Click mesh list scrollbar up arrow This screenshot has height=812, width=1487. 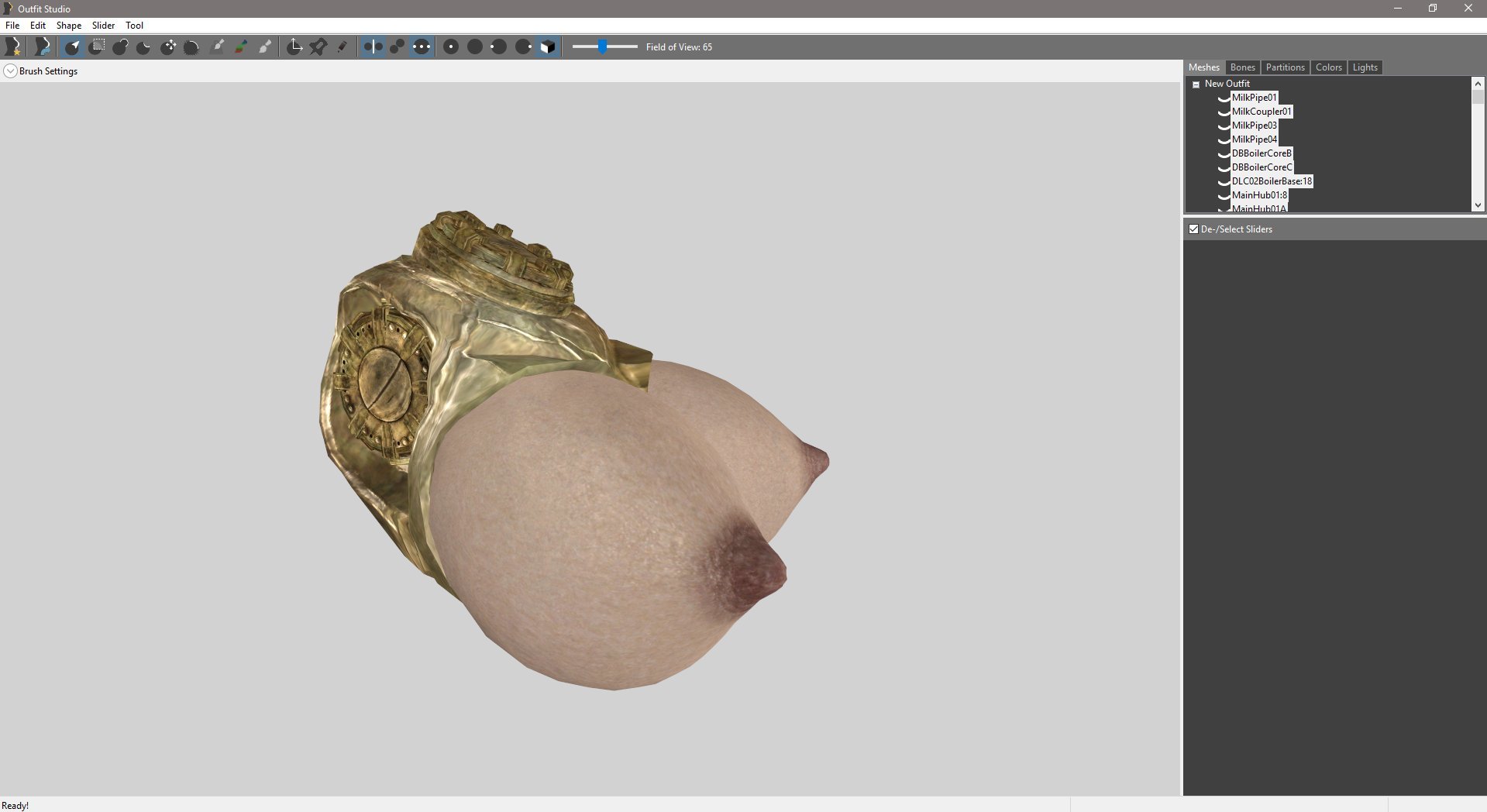pyautogui.click(x=1478, y=83)
